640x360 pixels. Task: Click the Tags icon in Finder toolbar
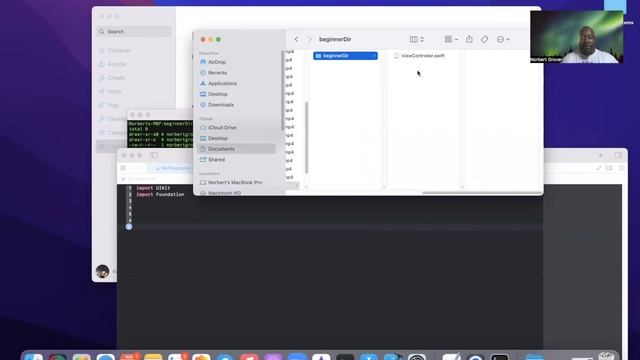click(484, 39)
